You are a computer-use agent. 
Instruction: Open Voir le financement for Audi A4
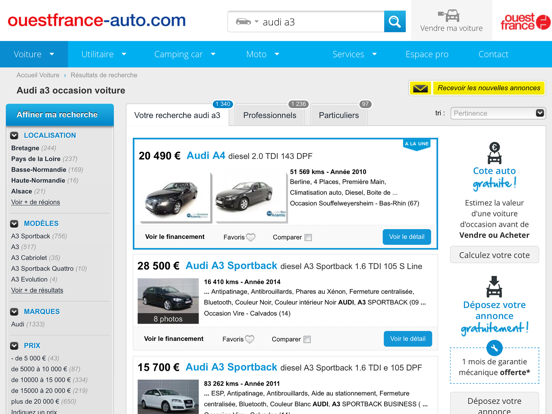click(x=175, y=237)
